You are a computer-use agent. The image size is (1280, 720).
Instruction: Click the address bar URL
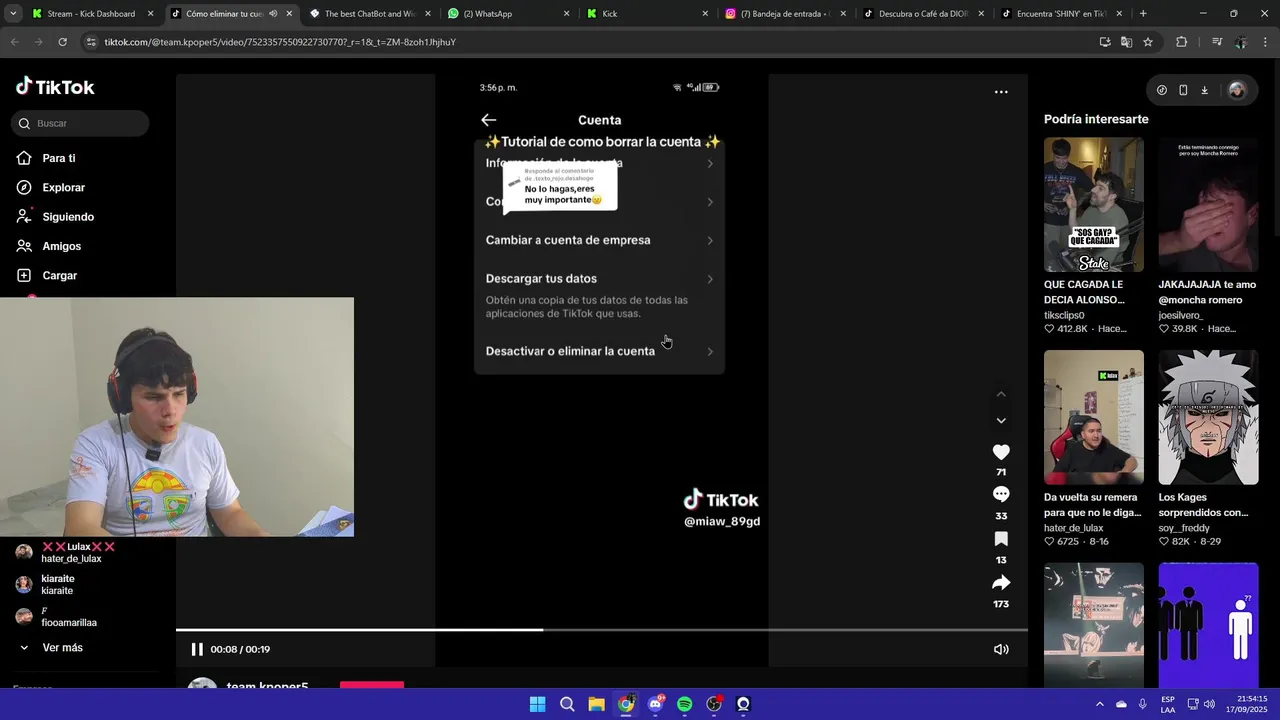[x=280, y=42]
